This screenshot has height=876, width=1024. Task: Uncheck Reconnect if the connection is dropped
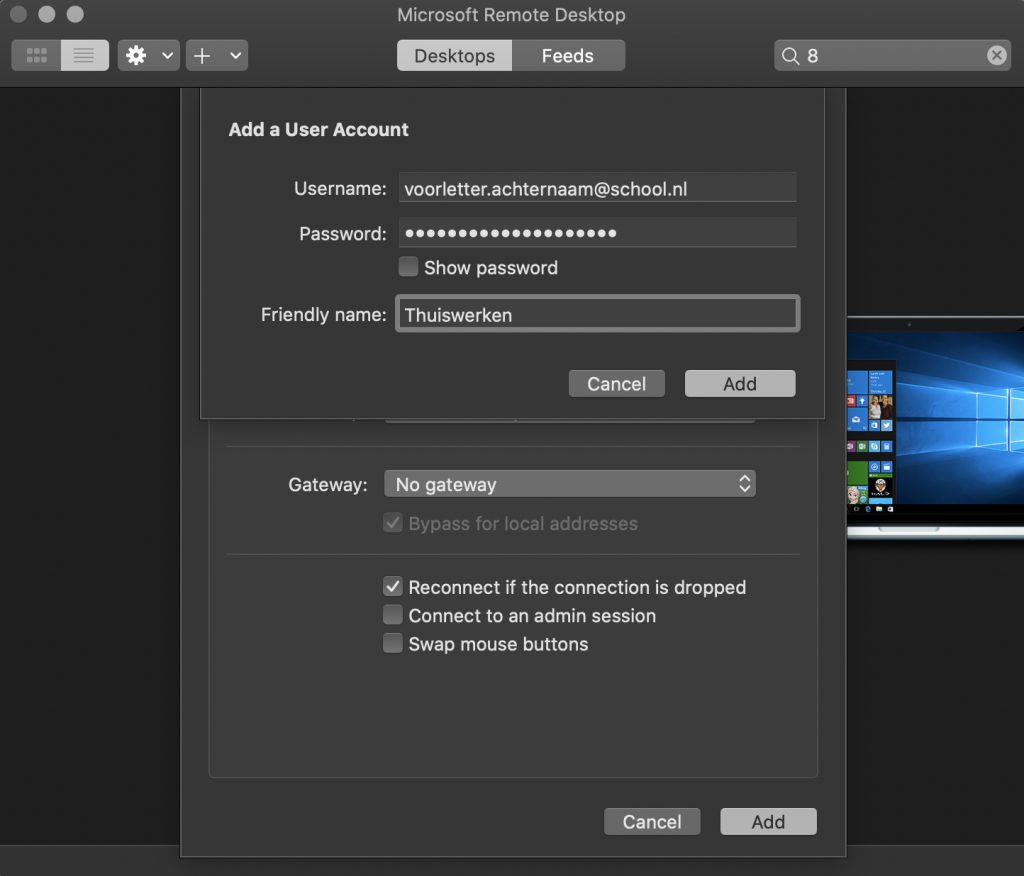click(x=392, y=587)
